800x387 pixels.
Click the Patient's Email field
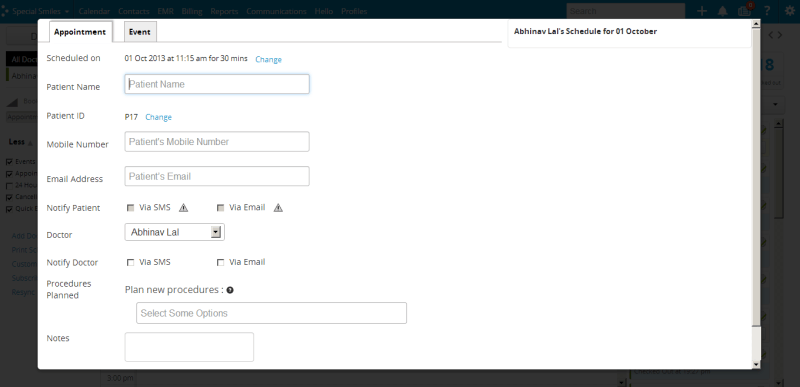[217, 176]
